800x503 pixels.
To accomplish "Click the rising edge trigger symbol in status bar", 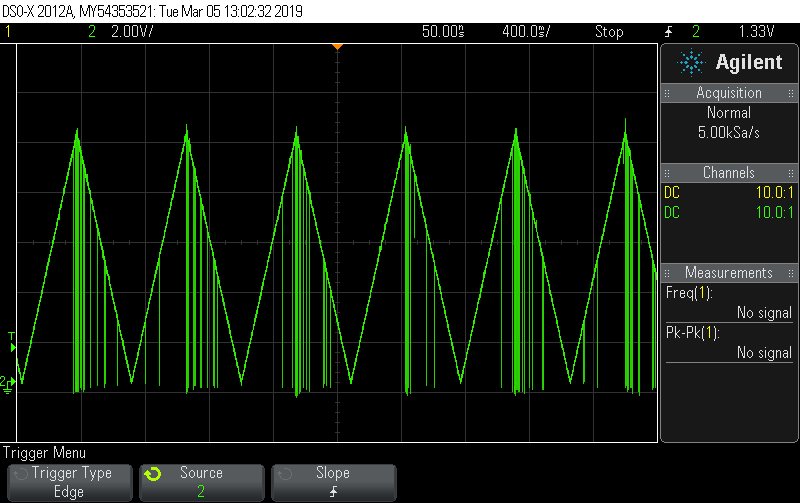I will [668, 32].
